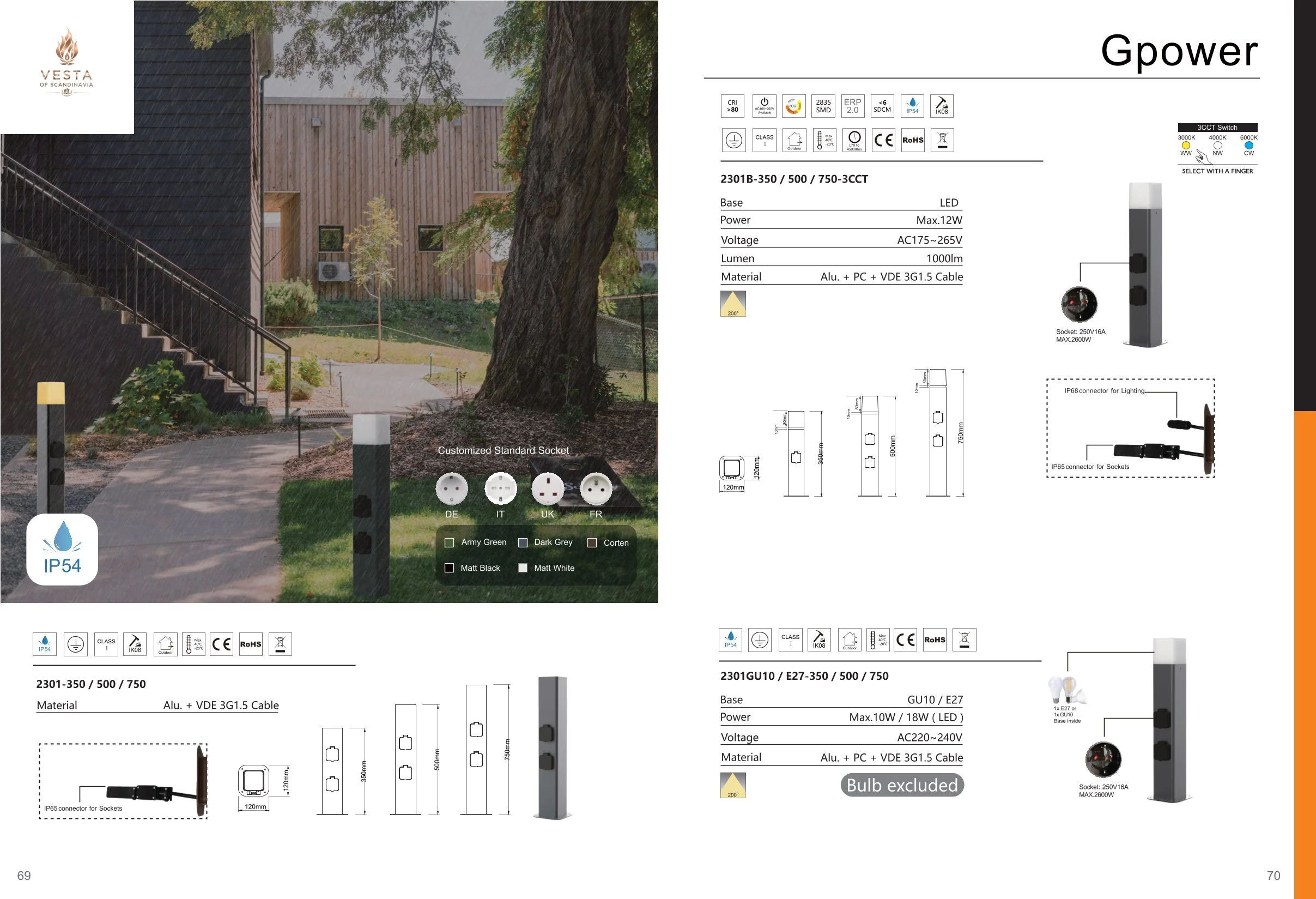Select the 3000K WW yellow dot
1316x899 pixels.
(1186, 145)
